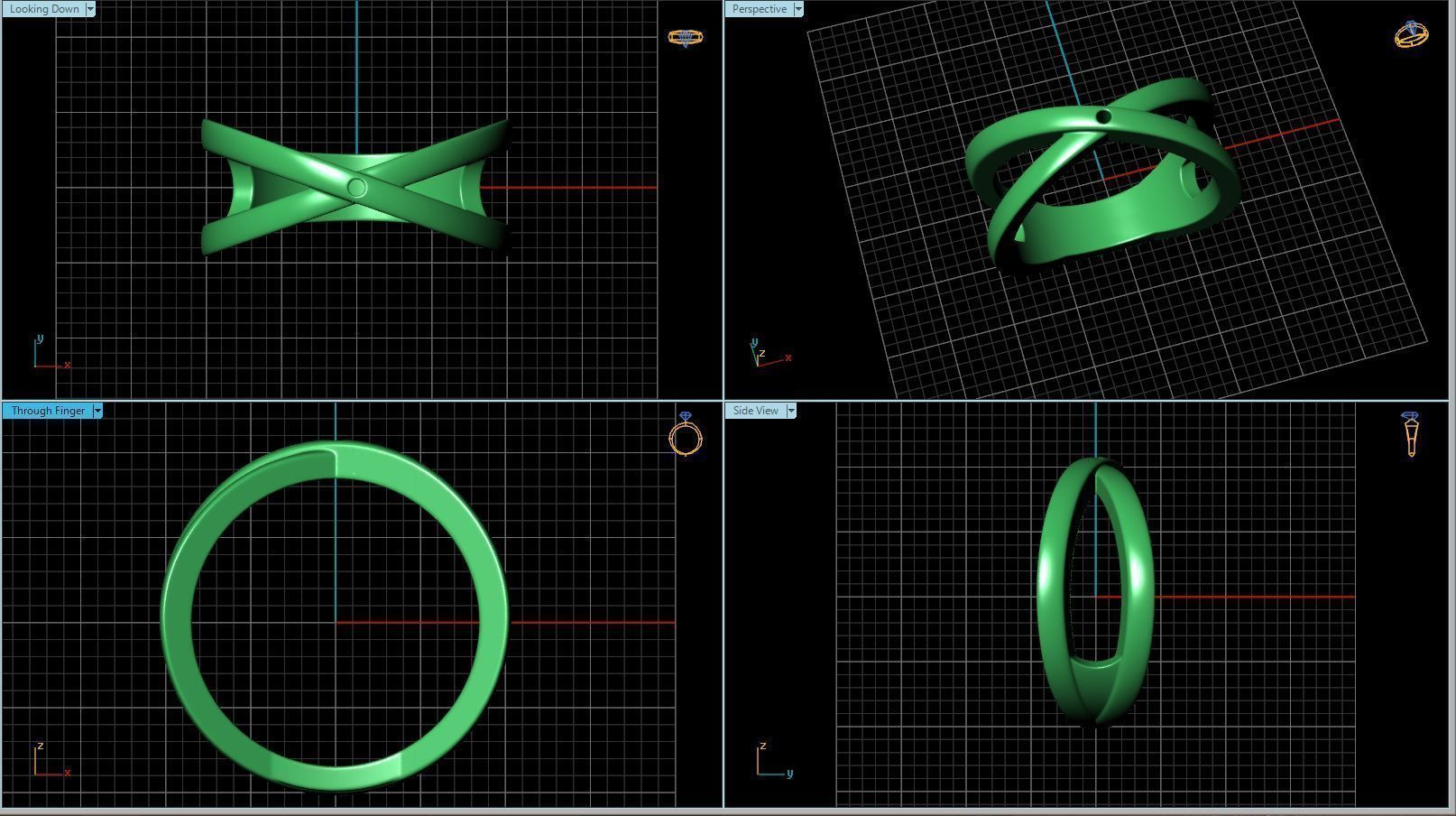The image size is (1456, 816).
Task: Click the Side View viewport label
Action: [x=755, y=411]
